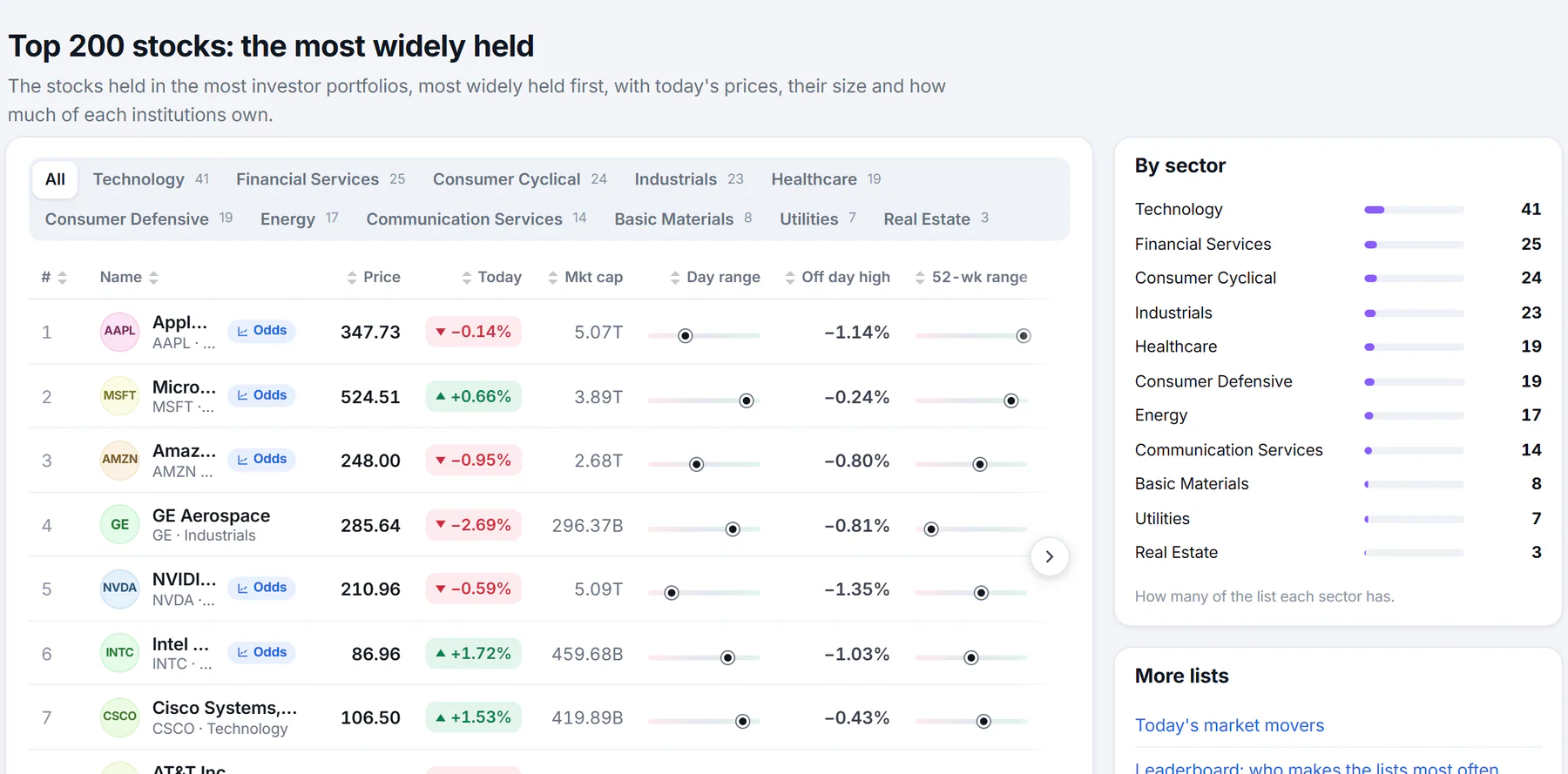Open GE Aerospace stock name

211,515
